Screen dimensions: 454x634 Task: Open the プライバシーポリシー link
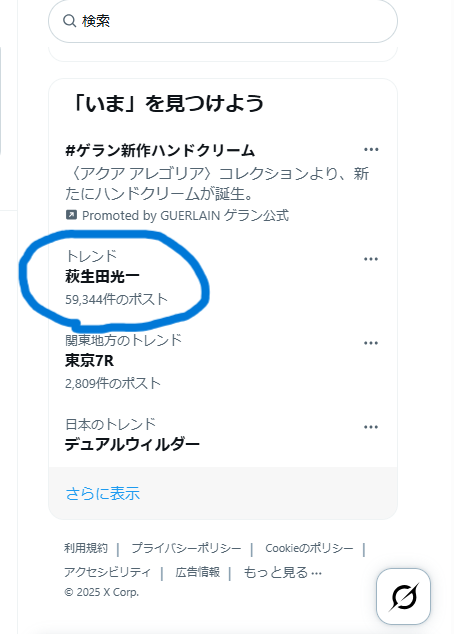(186, 548)
